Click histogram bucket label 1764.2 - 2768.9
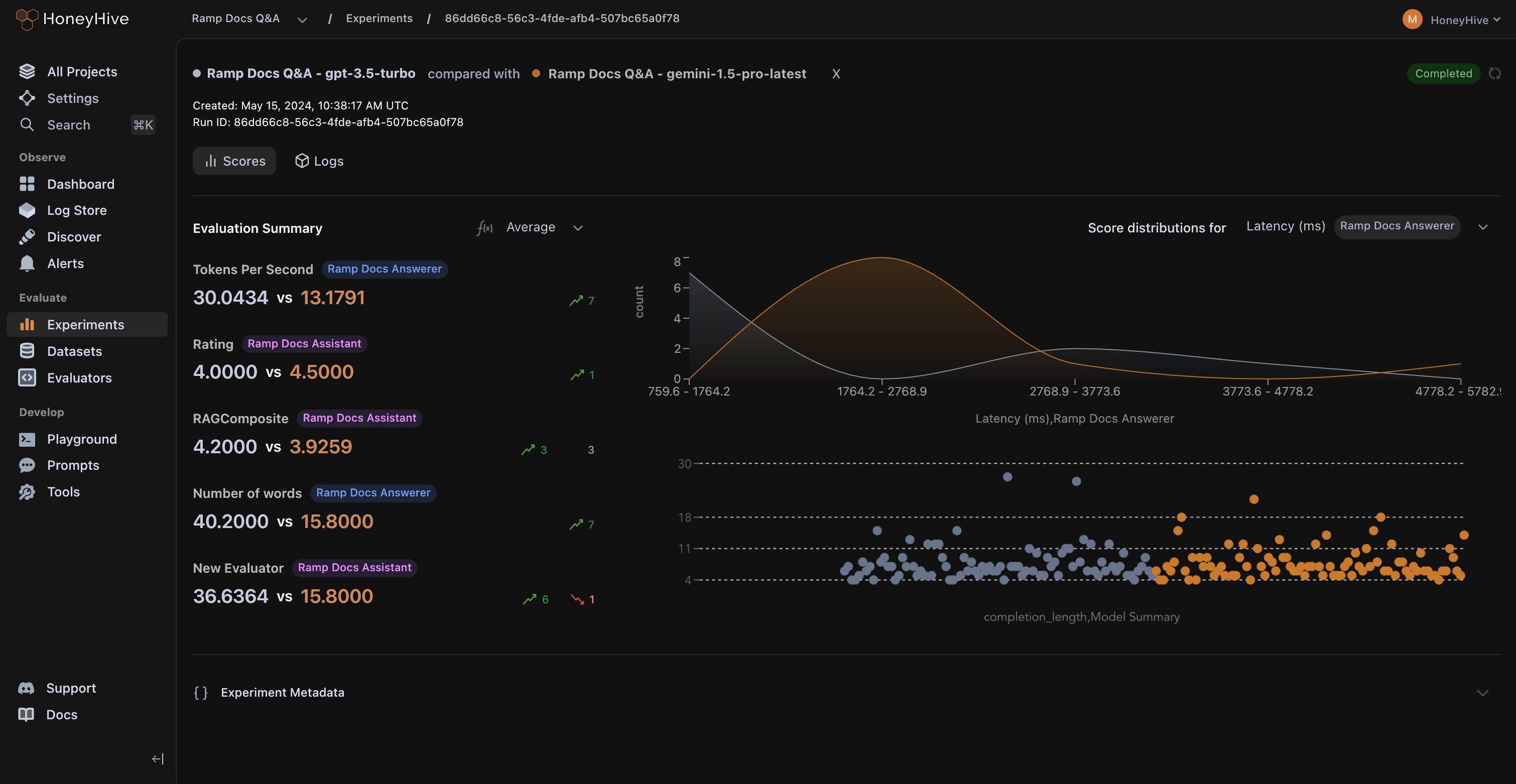This screenshot has width=1516, height=784. (881, 391)
